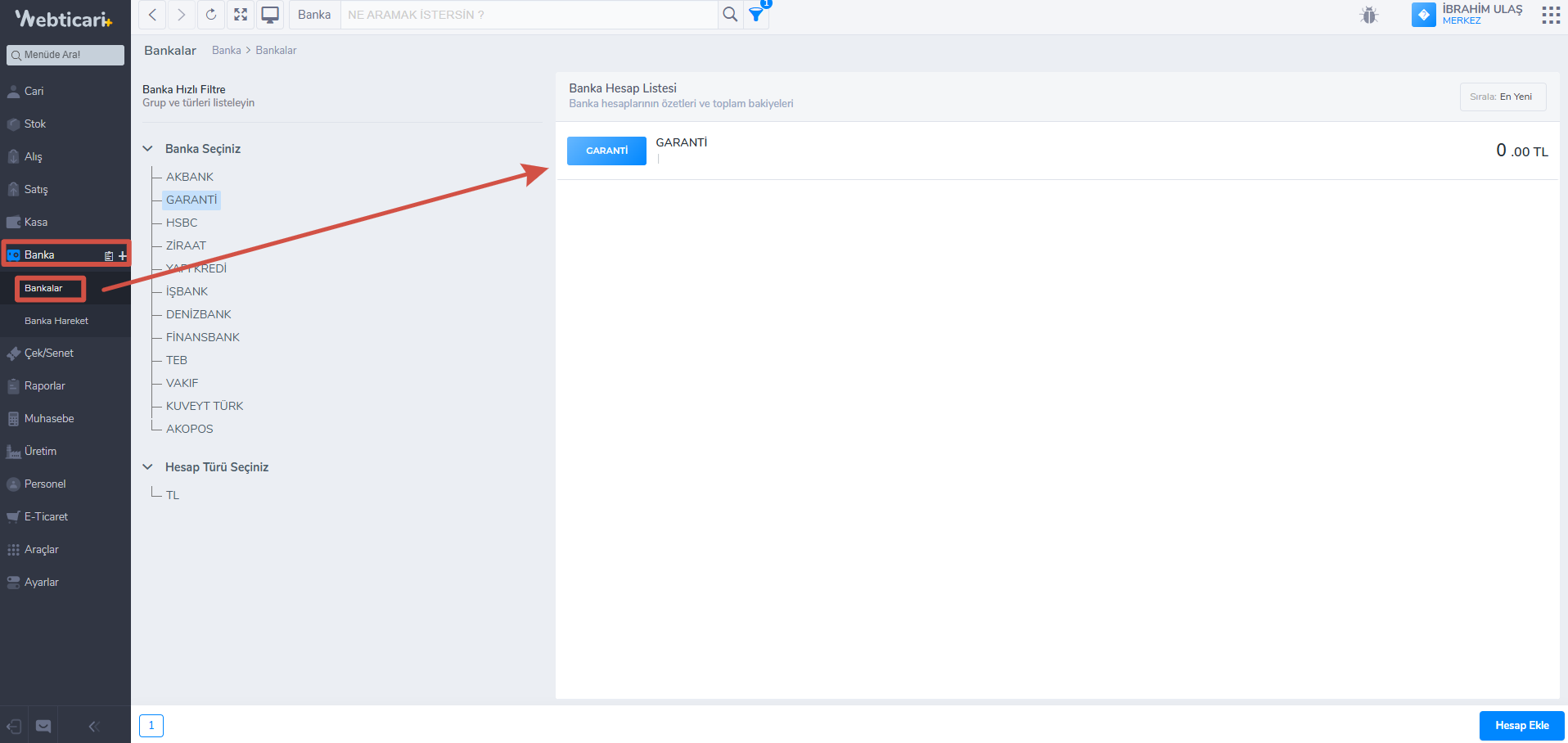Viewport: 1568px width, 743px height.
Task: Open the Sırala En Yeni dropdown
Action: point(1503,97)
